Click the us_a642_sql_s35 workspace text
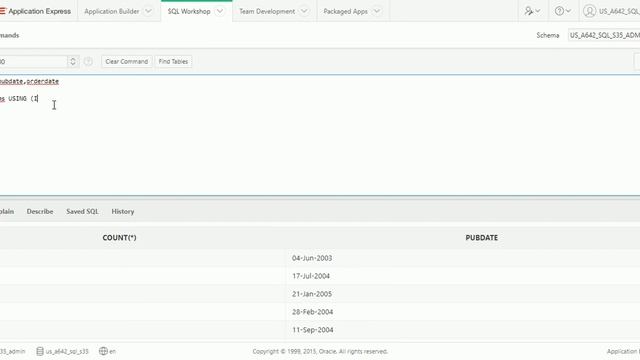This screenshot has width=640, height=360. pos(67,351)
